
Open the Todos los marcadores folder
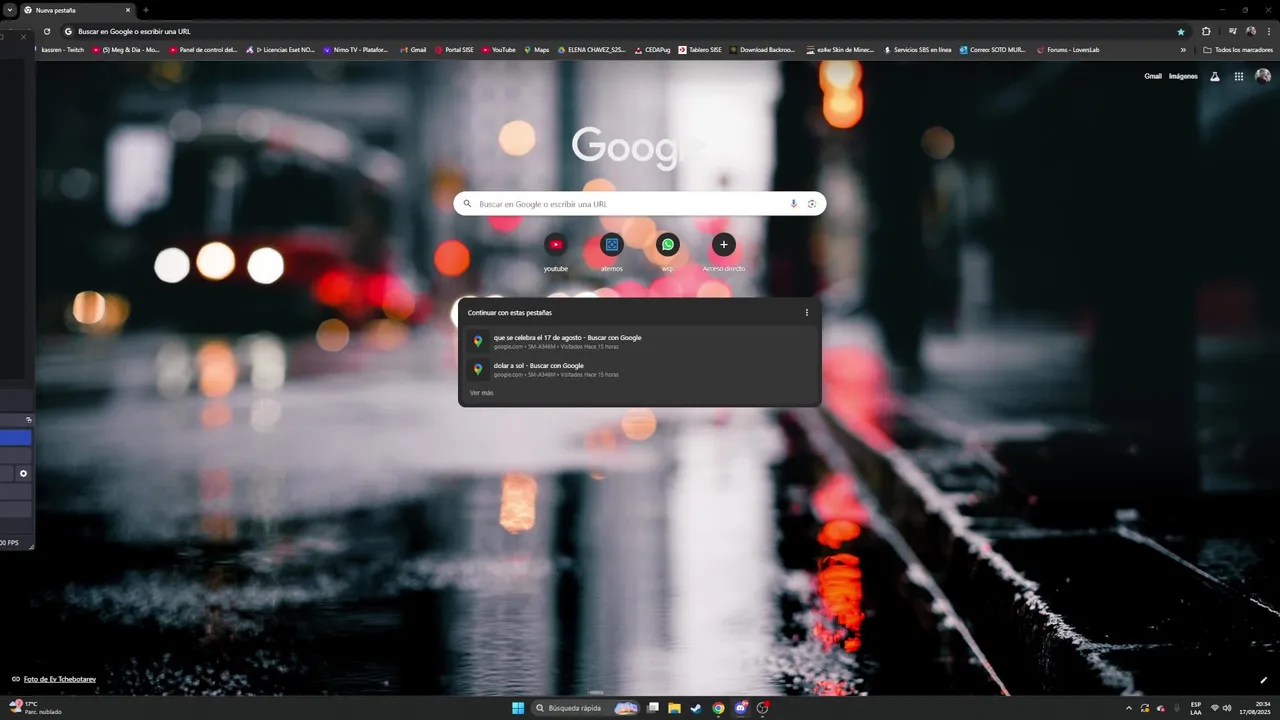tap(1238, 50)
